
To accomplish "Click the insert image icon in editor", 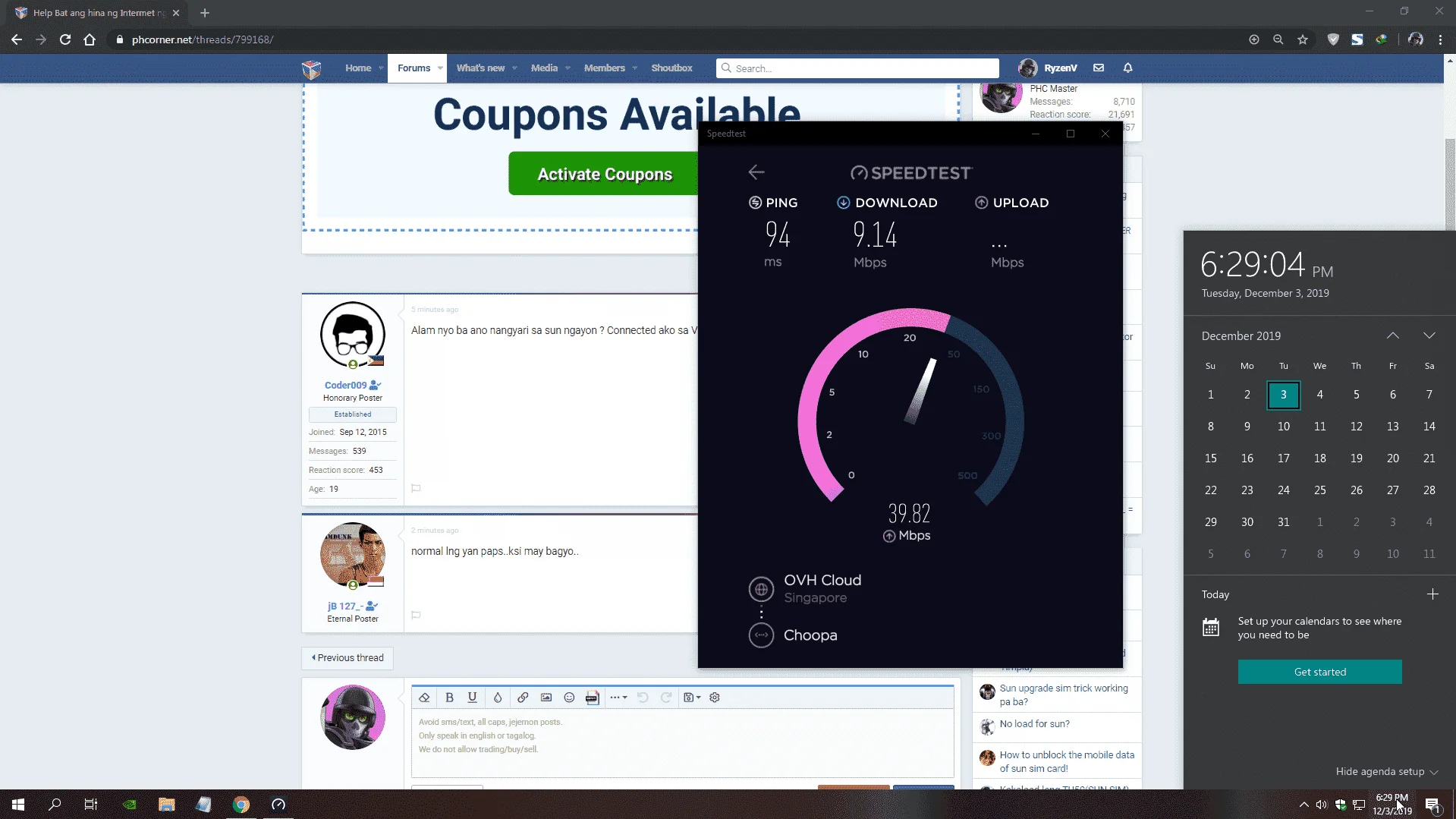I will click(546, 698).
